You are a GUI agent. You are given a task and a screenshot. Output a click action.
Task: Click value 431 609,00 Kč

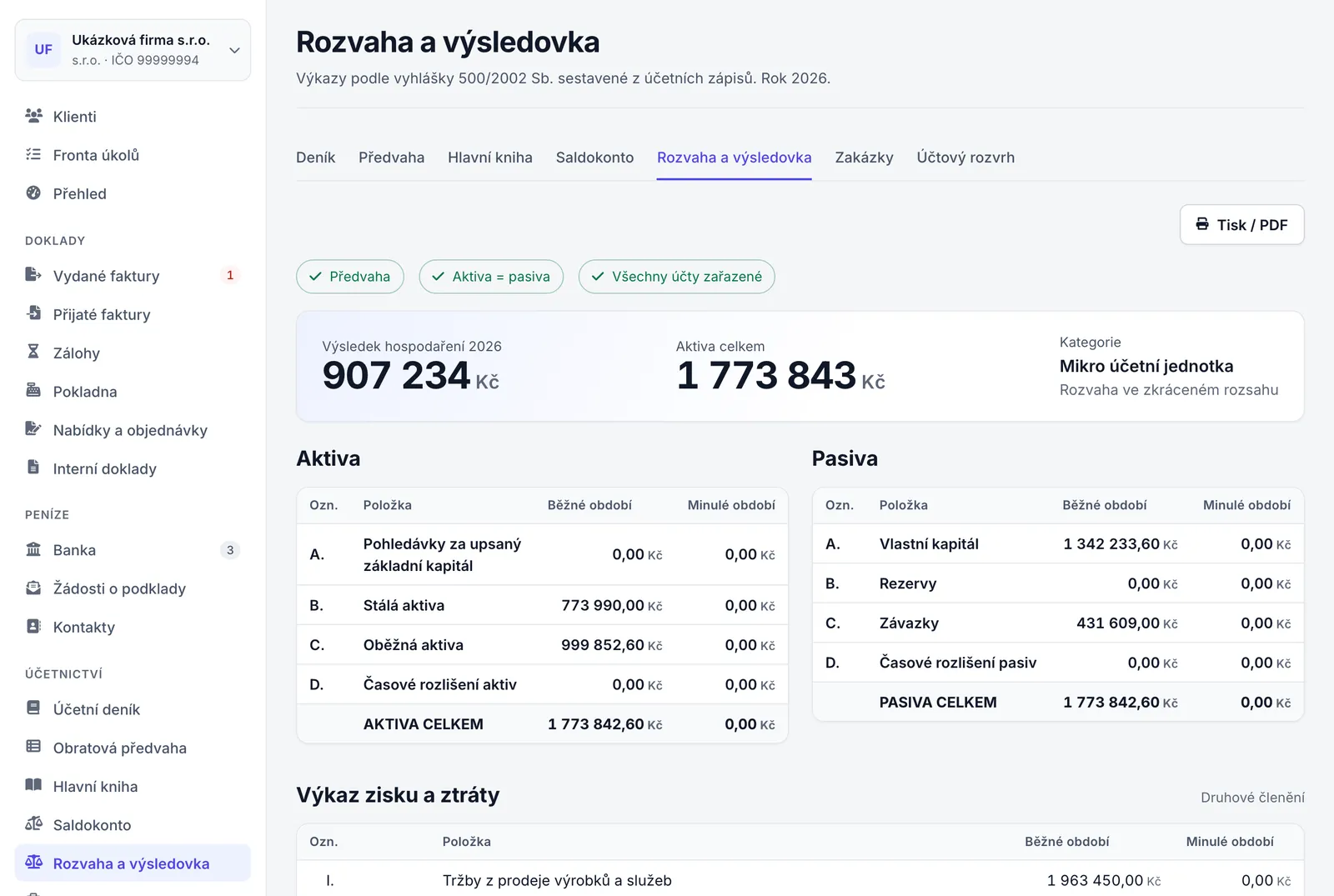pyautogui.click(x=1126, y=623)
